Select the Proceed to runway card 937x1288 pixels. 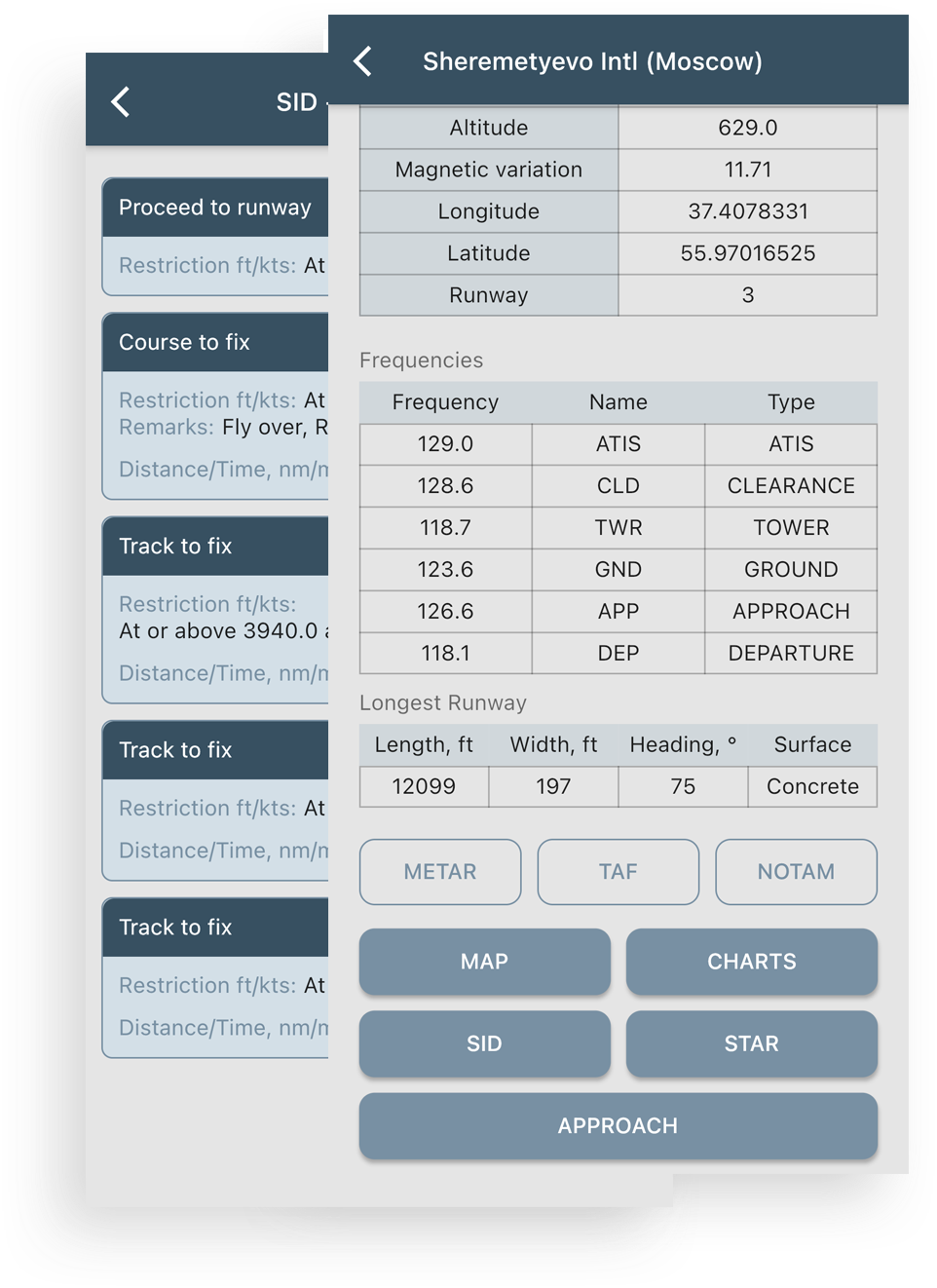point(215,237)
